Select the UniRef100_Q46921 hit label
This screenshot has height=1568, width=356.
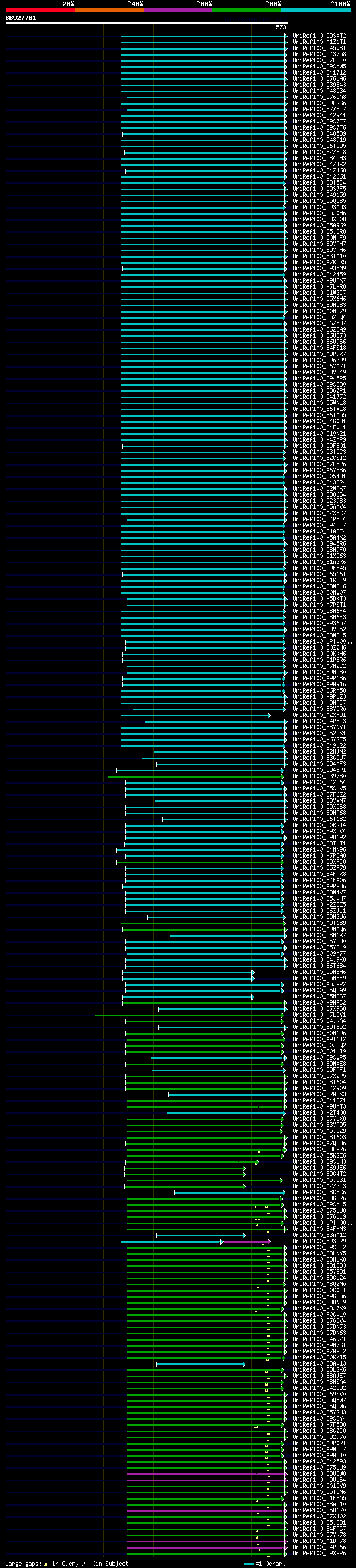[319, 1338]
